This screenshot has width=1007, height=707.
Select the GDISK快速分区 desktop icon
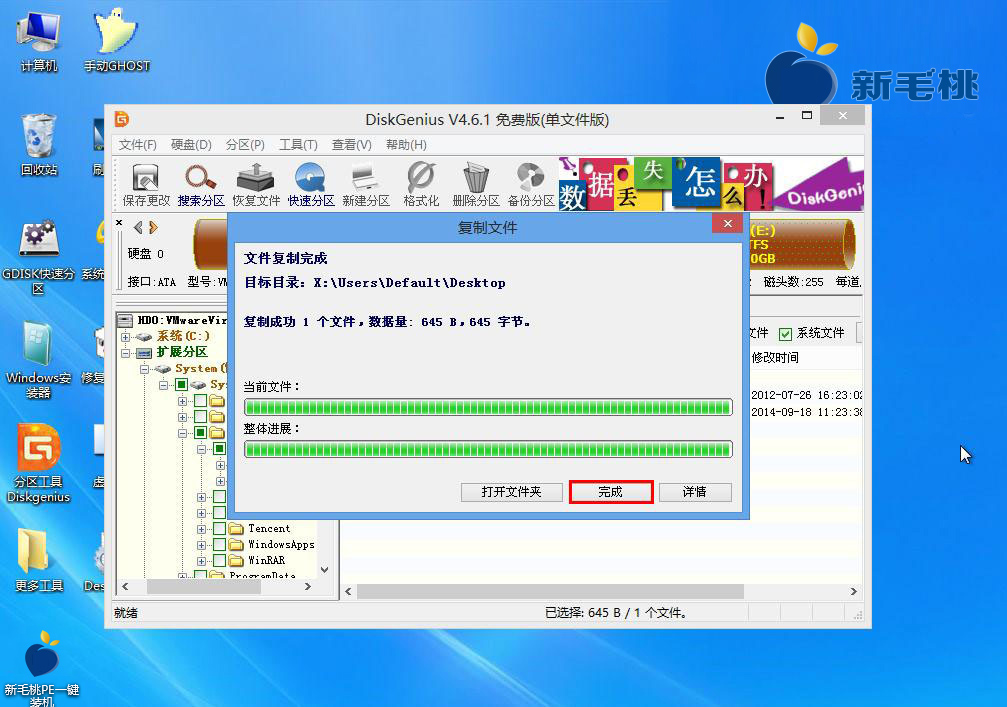[39, 257]
